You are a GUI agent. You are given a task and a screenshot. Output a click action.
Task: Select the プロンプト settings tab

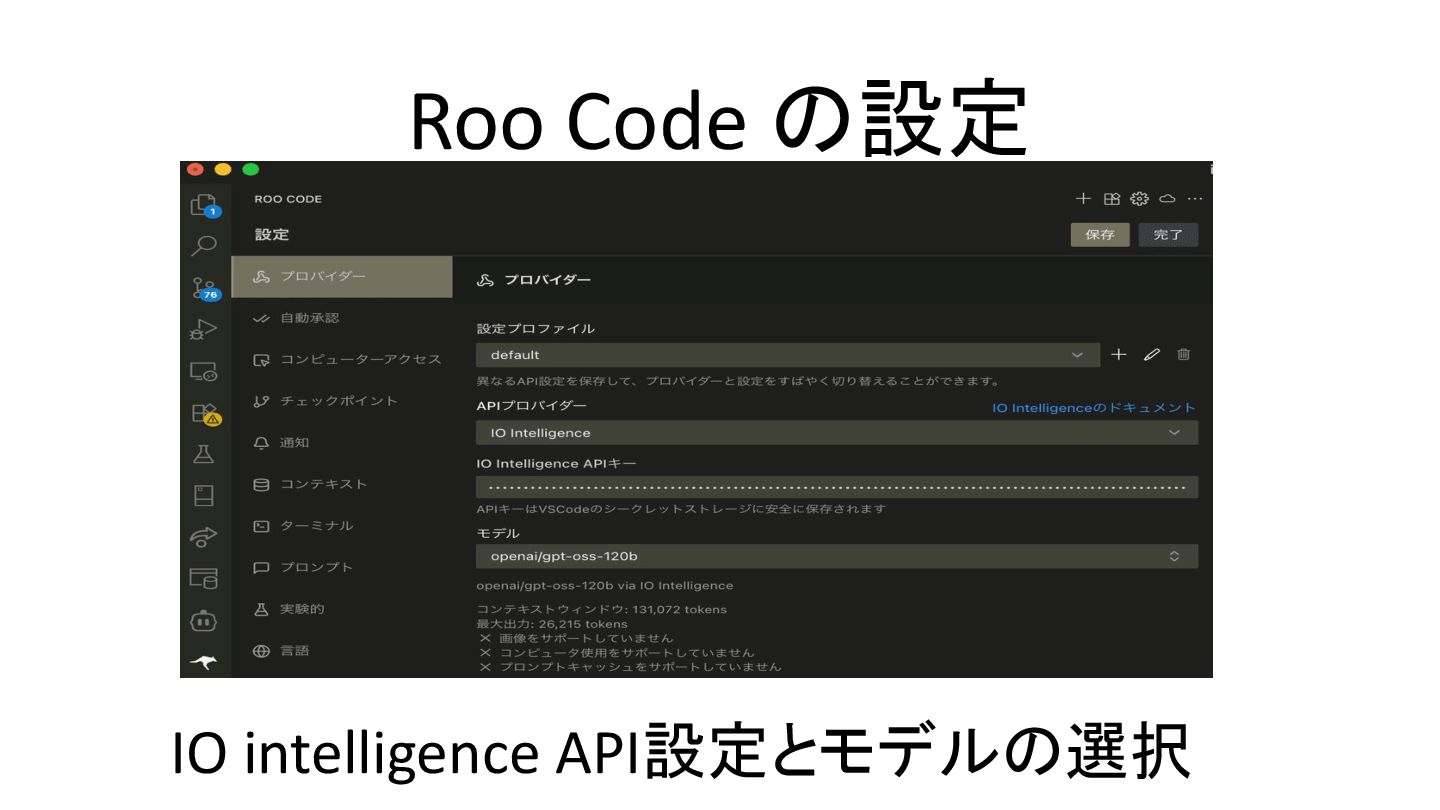342,567
